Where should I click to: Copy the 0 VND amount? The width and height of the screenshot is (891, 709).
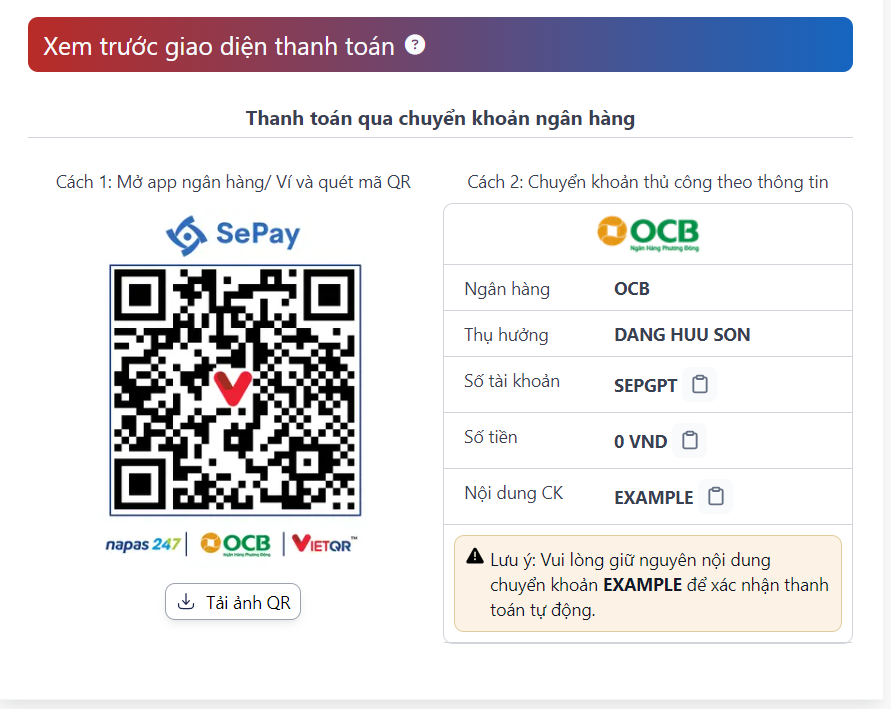point(689,440)
